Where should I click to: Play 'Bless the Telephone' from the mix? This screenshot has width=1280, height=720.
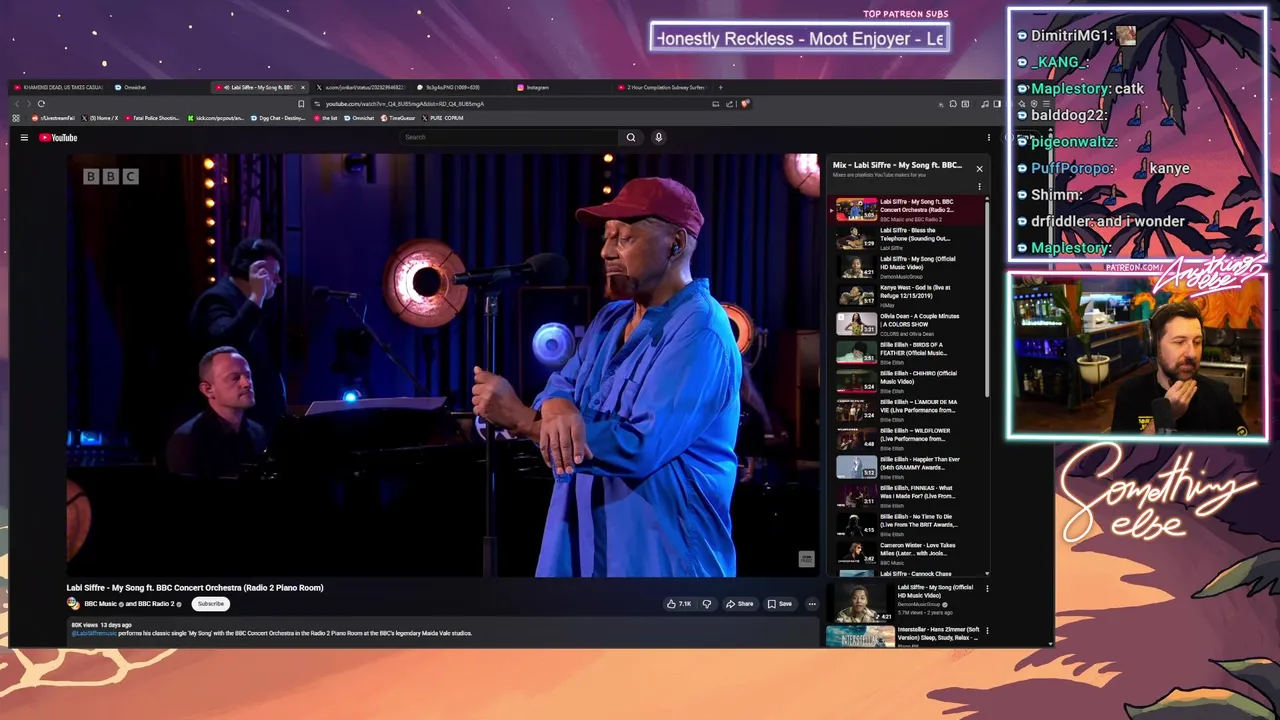click(905, 239)
